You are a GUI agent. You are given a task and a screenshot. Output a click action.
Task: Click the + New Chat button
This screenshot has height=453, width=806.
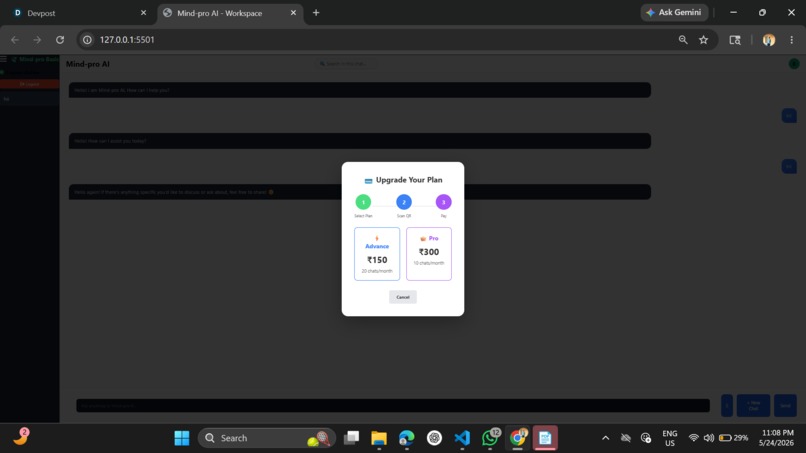(753, 406)
